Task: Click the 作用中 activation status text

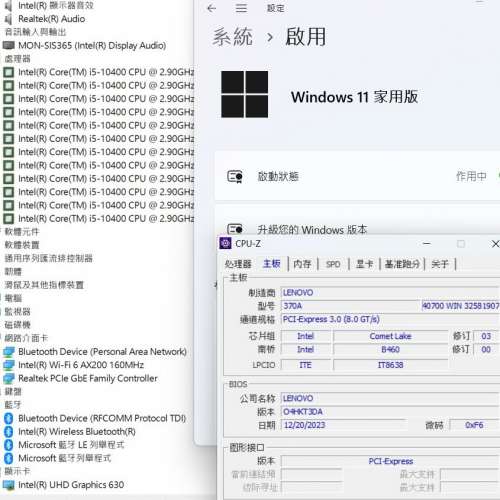Action: click(471, 176)
